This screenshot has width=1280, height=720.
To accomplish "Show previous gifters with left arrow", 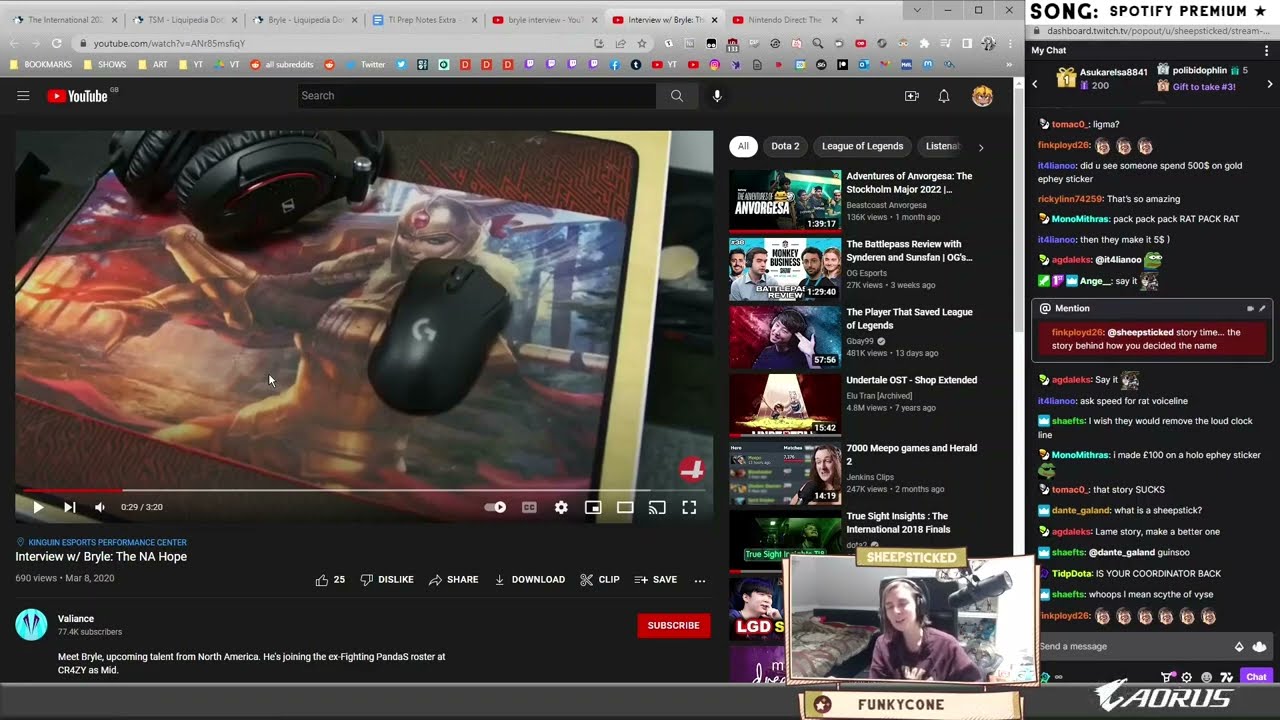I will pos(1035,84).
